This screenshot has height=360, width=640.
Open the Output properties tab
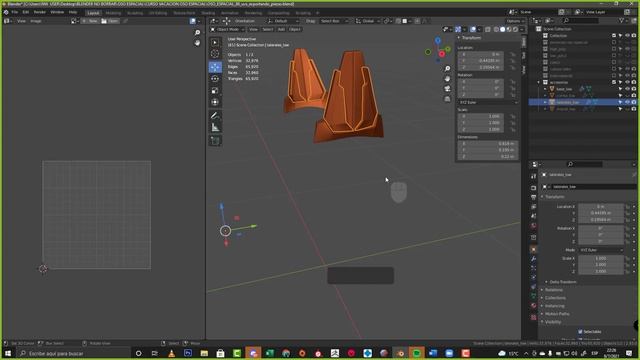533,197
